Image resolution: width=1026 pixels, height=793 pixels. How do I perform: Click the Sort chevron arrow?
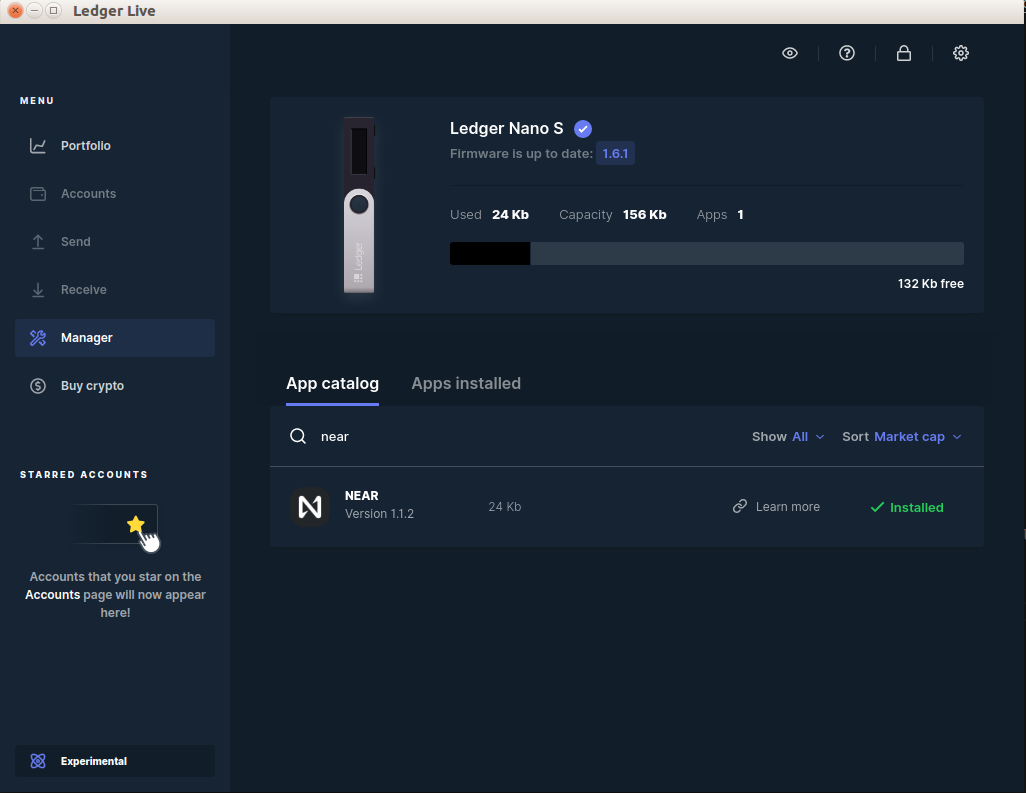[957, 437]
